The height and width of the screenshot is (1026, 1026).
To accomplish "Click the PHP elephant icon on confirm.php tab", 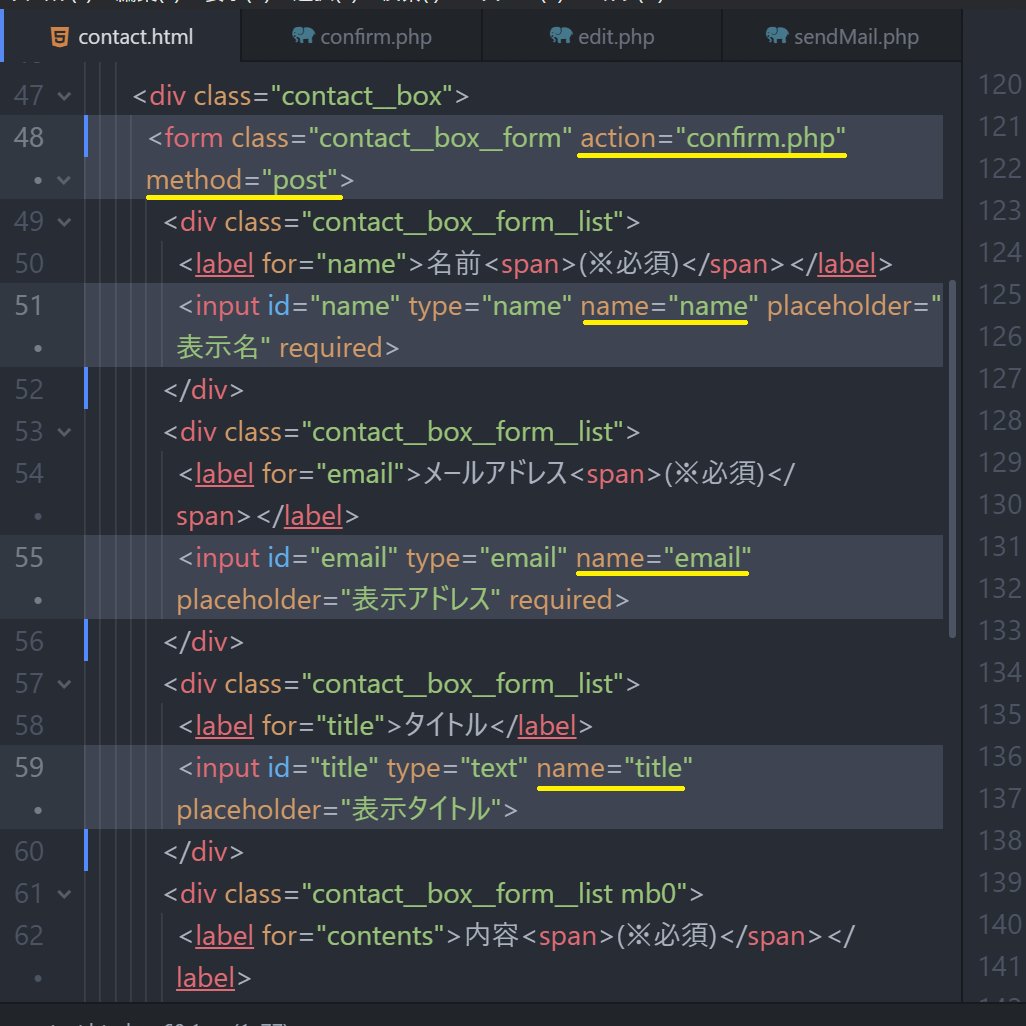I will pos(303,35).
